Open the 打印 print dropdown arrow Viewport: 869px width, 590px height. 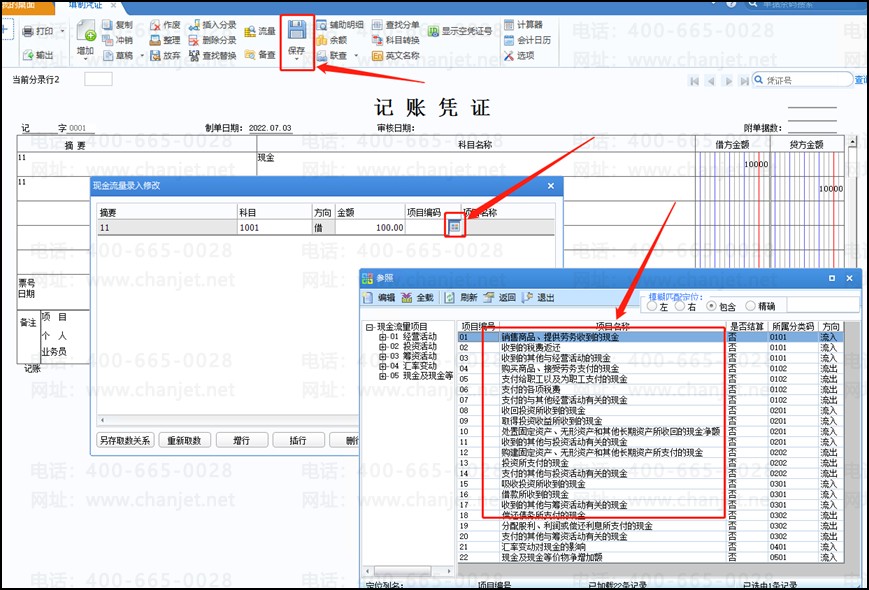(62, 32)
